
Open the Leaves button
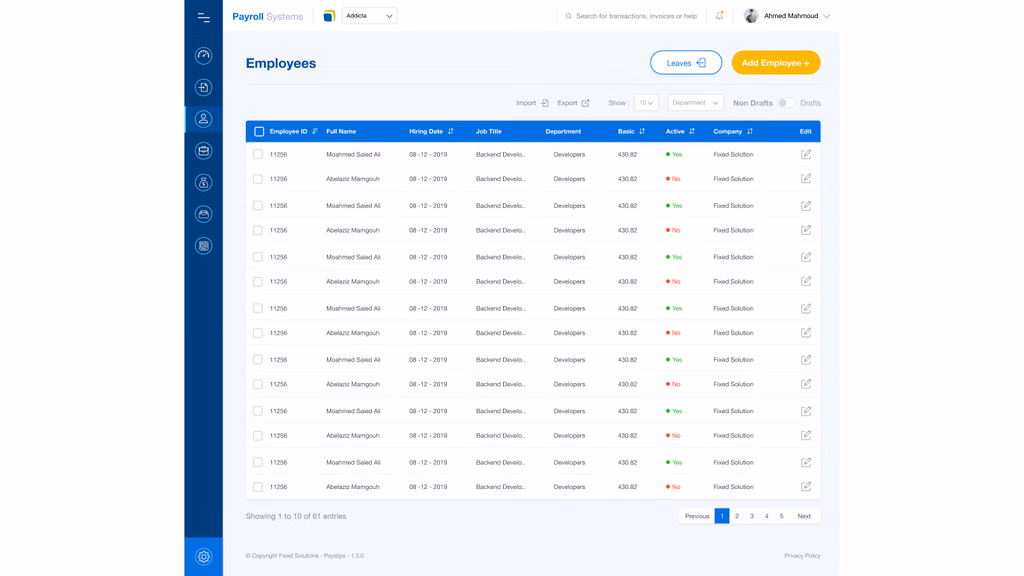(x=686, y=63)
